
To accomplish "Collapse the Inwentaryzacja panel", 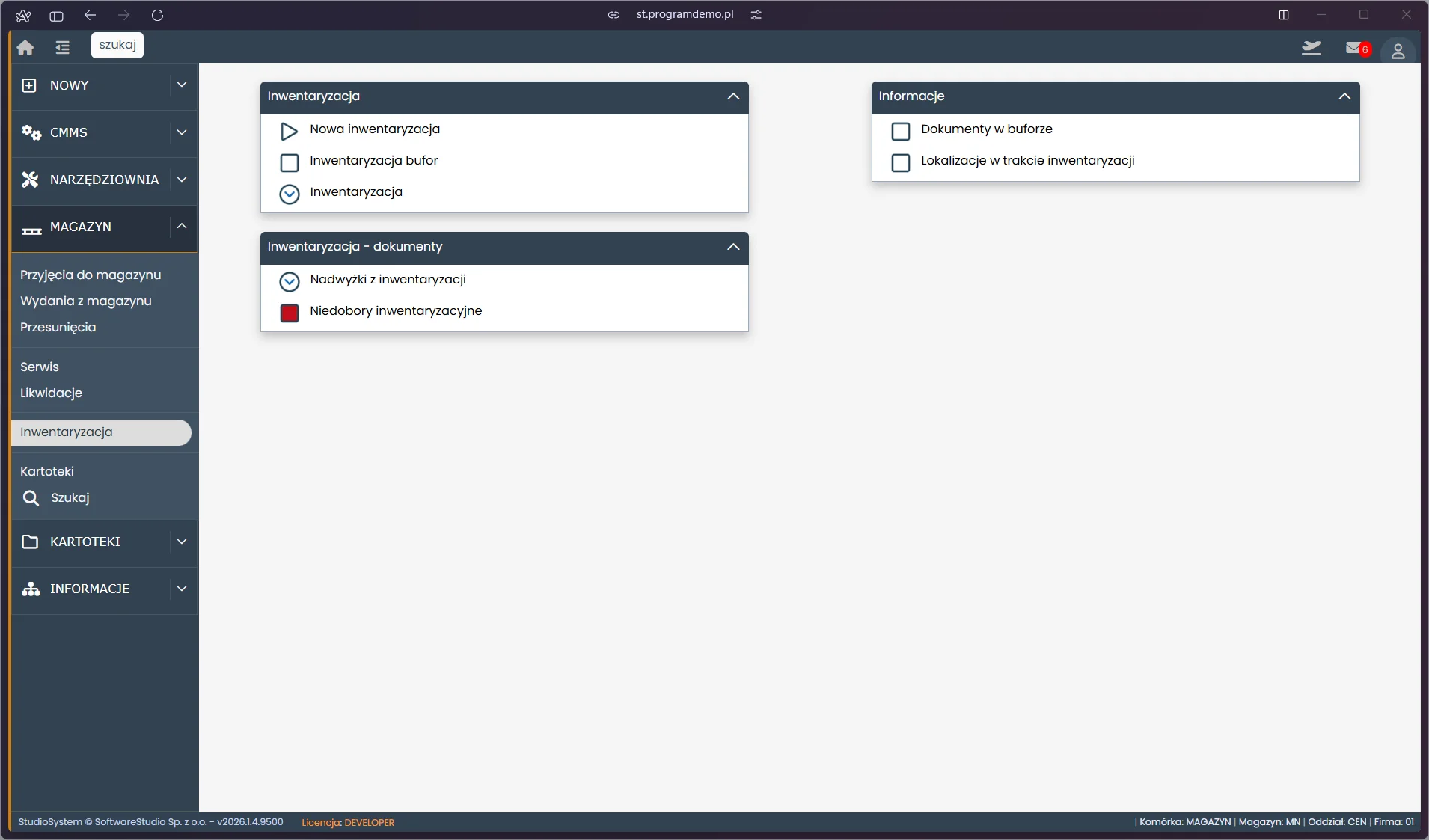I will [x=733, y=96].
